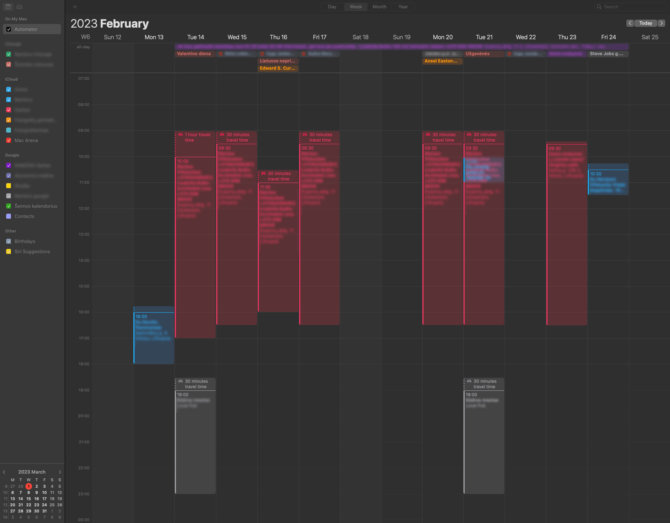Toggle the Automator calendar checkbox

point(9,29)
